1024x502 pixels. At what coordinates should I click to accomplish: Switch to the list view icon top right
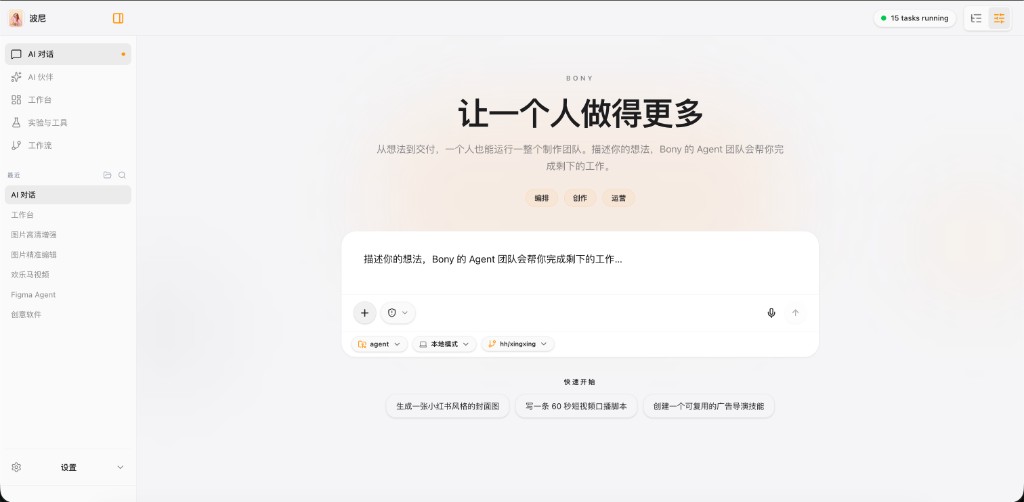tap(976, 18)
